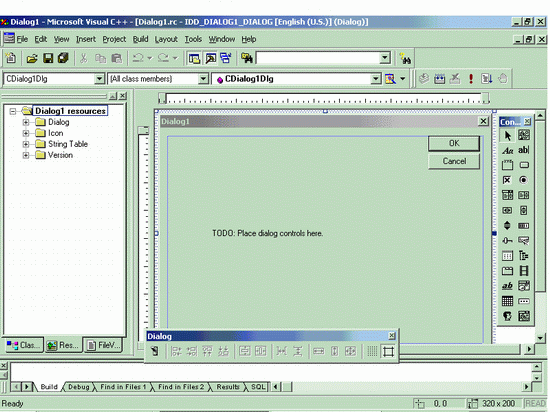The height and width of the screenshot is (412, 550).
Task: Click the Test dialog icon in Dialog toolbar
Action: point(155,351)
